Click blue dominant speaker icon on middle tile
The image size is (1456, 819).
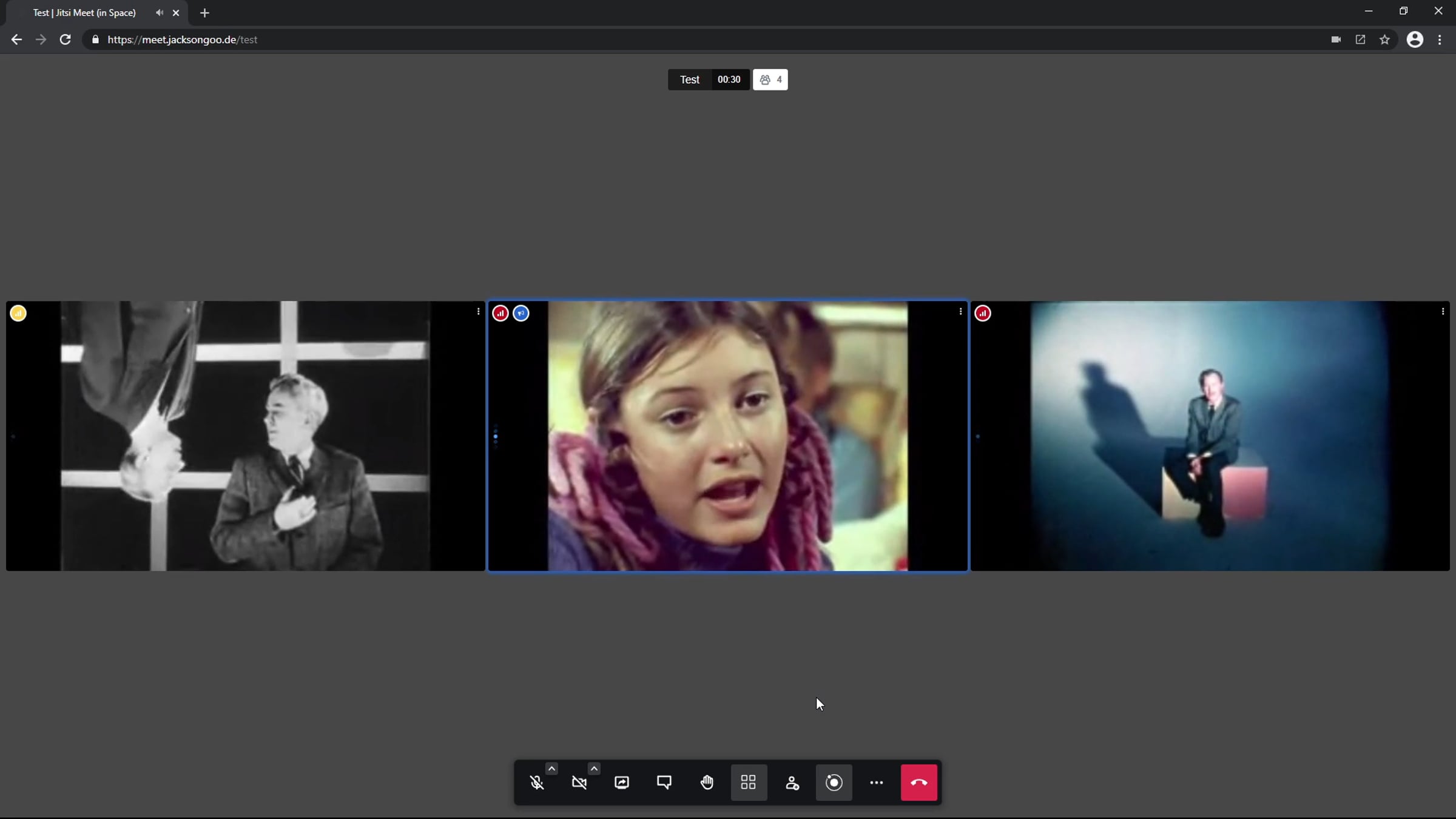click(x=521, y=313)
